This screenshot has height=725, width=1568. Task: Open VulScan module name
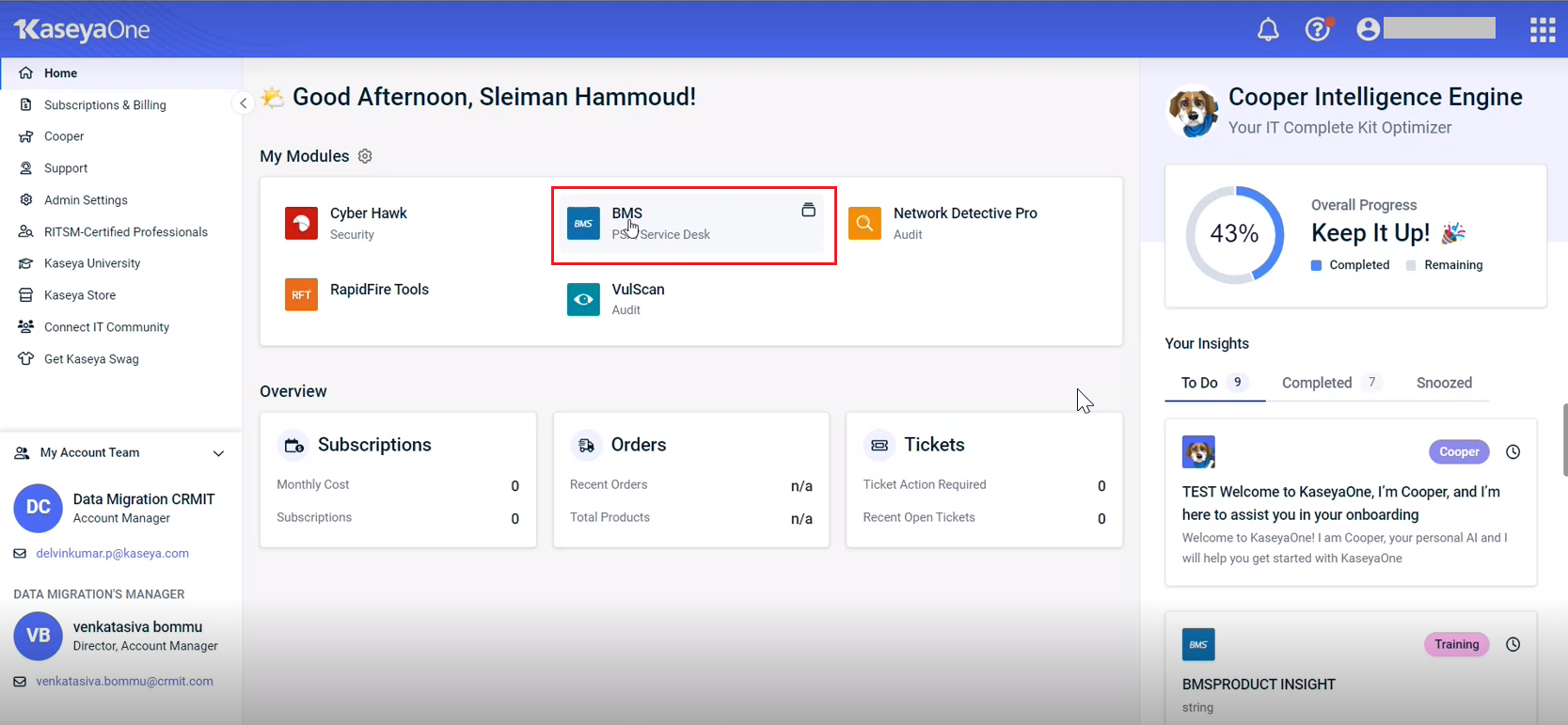(x=638, y=290)
